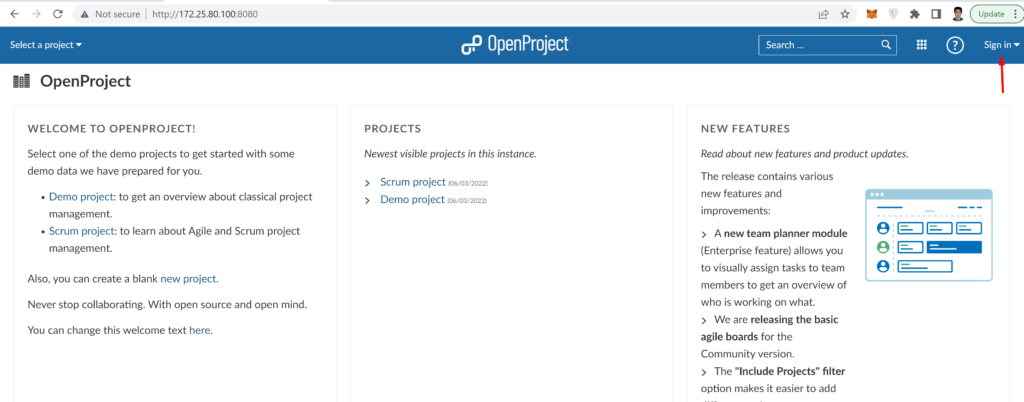Click the OpenProject page title text
This screenshot has width=1024, height=402.
tap(86, 82)
